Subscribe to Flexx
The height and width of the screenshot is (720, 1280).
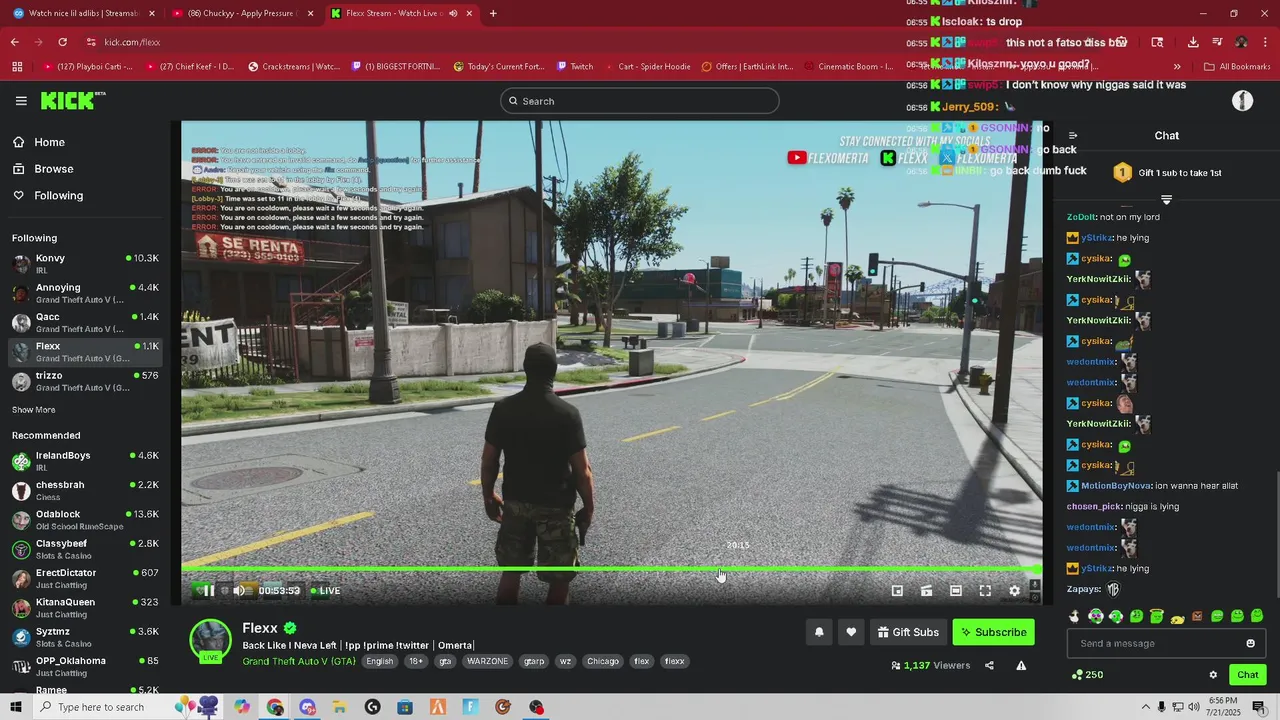(x=993, y=632)
